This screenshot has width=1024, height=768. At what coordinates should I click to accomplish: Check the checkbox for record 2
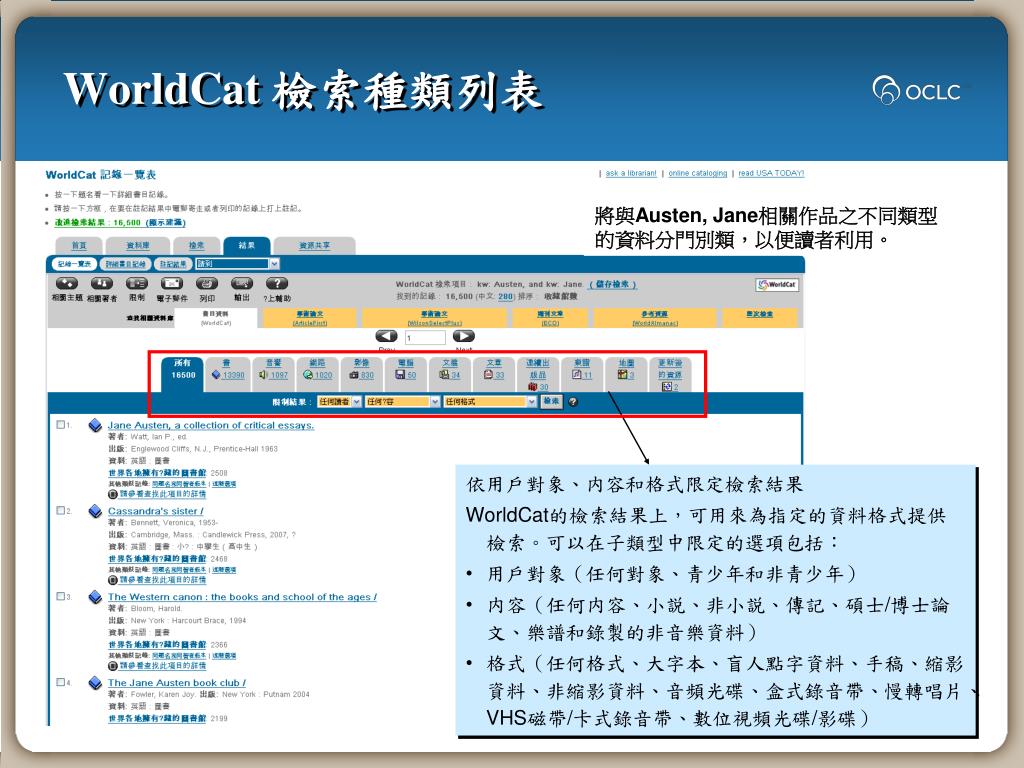point(61,510)
